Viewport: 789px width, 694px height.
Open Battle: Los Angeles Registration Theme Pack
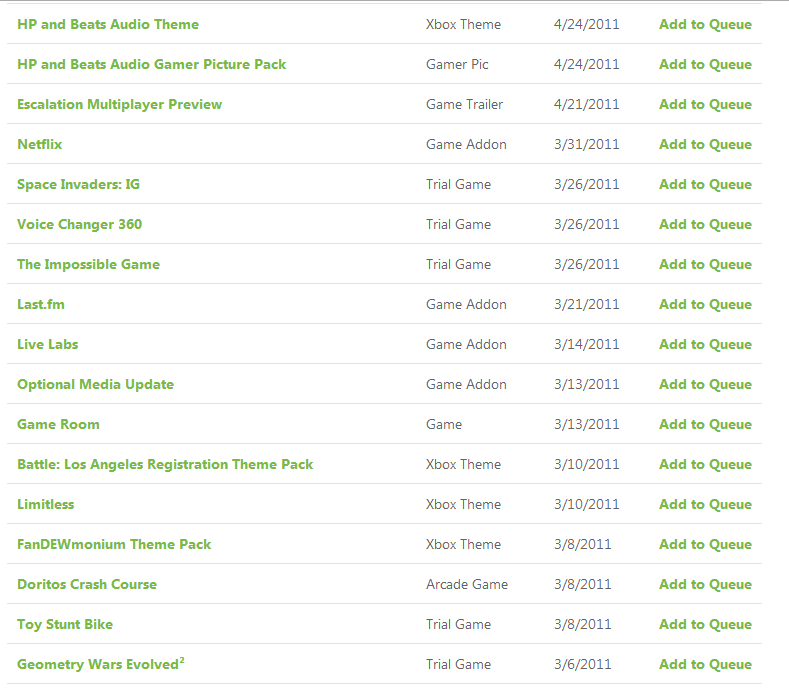point(165,465)
